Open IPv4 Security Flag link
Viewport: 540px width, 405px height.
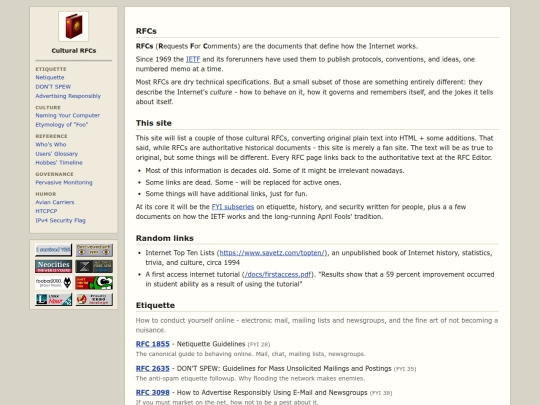(x=60, y=220)
